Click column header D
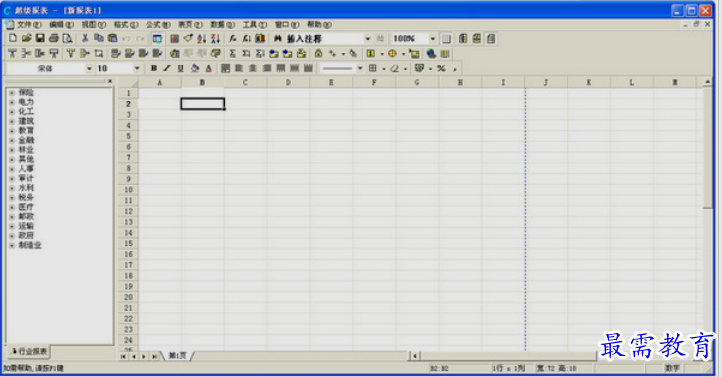The image size is (722, 377). (x=288, y=82)
